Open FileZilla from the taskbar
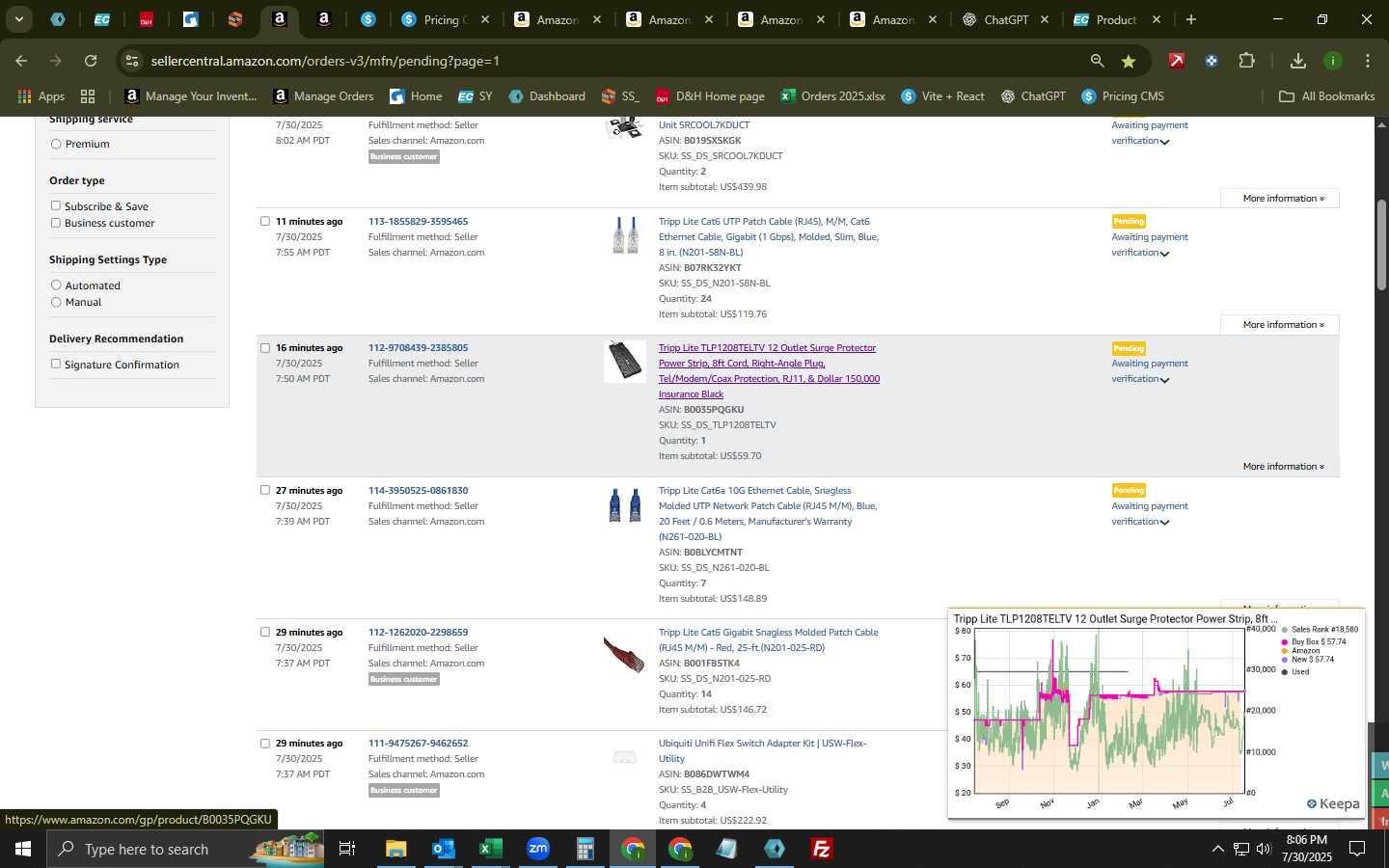The height and width of the screenshot is (868, 1389). [822, 849]
